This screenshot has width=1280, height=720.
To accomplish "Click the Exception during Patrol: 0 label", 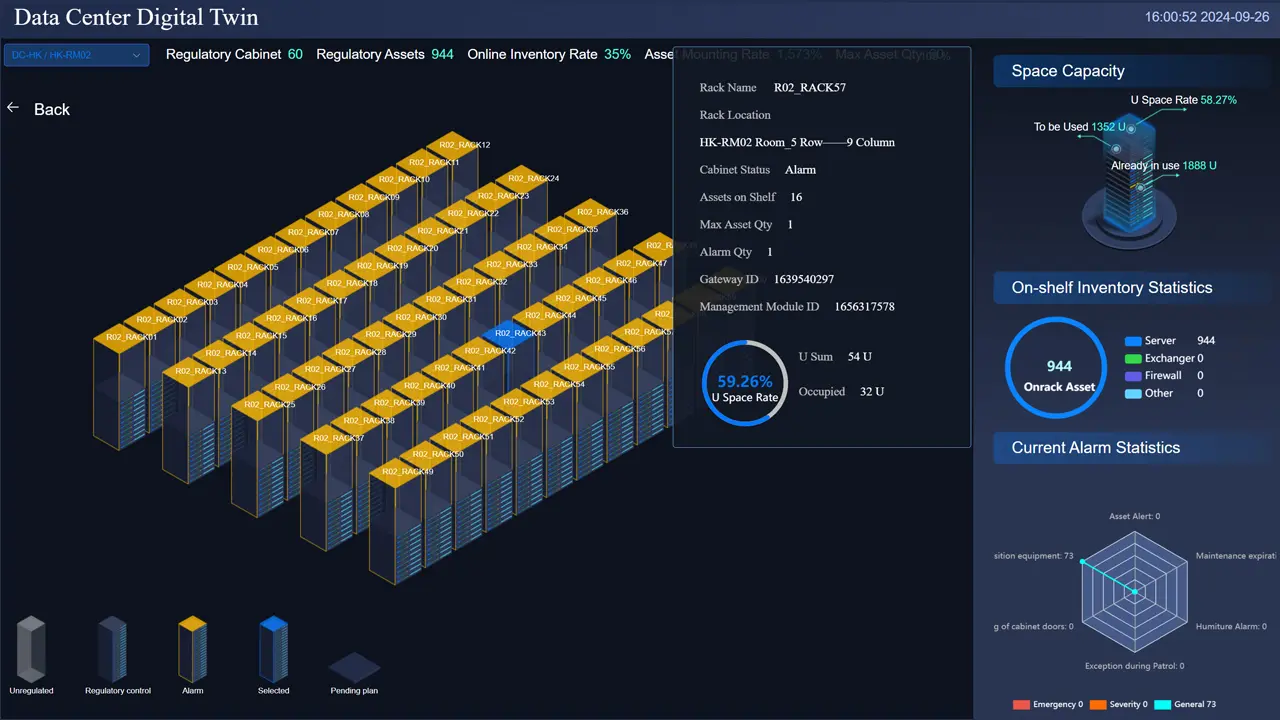I will [x=1134, y=666].
